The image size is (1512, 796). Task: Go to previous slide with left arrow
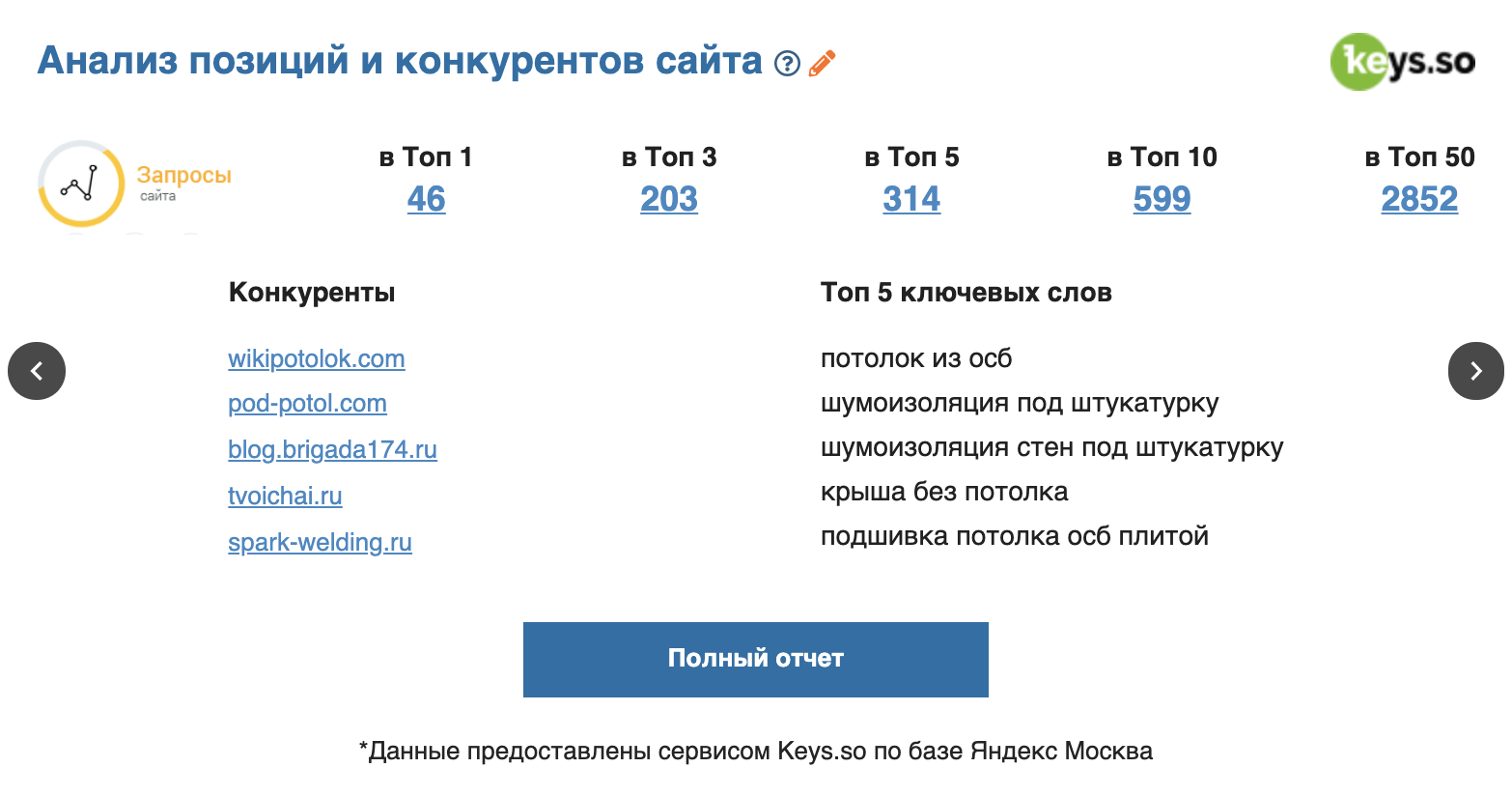point(37,371)
